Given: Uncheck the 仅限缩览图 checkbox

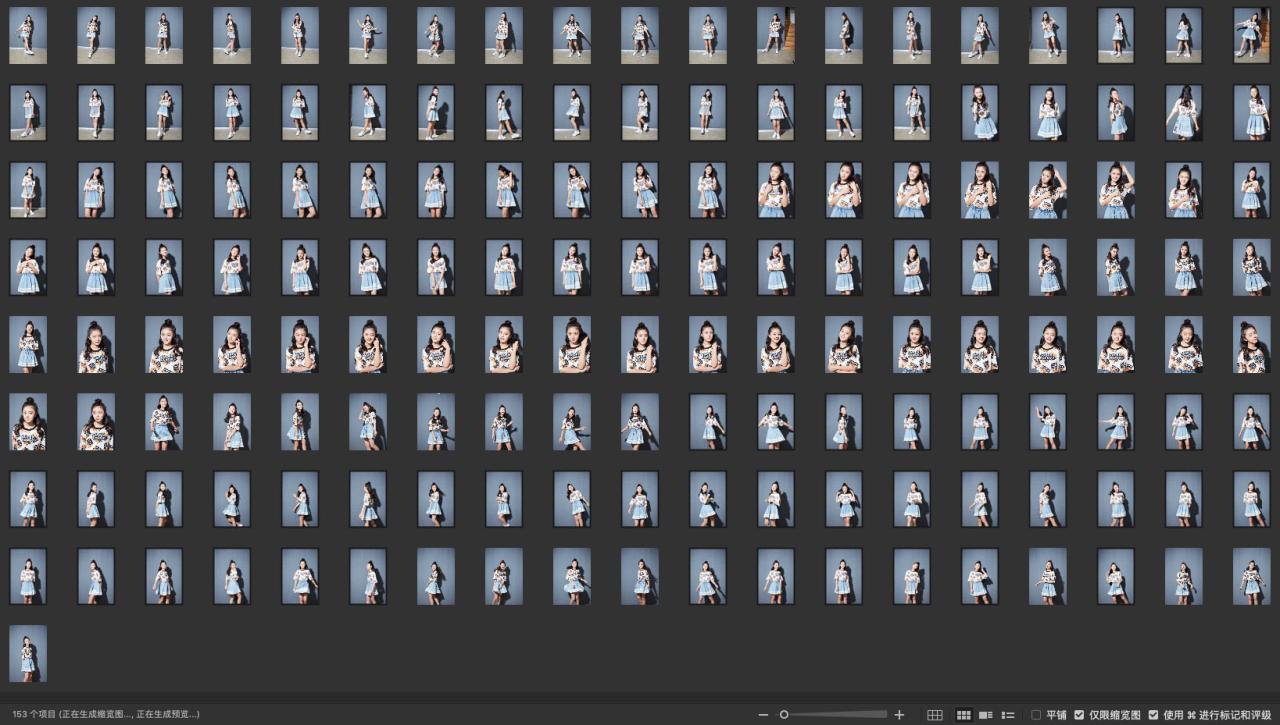Looking at the screenshot, I should [x=1079, y=715].
